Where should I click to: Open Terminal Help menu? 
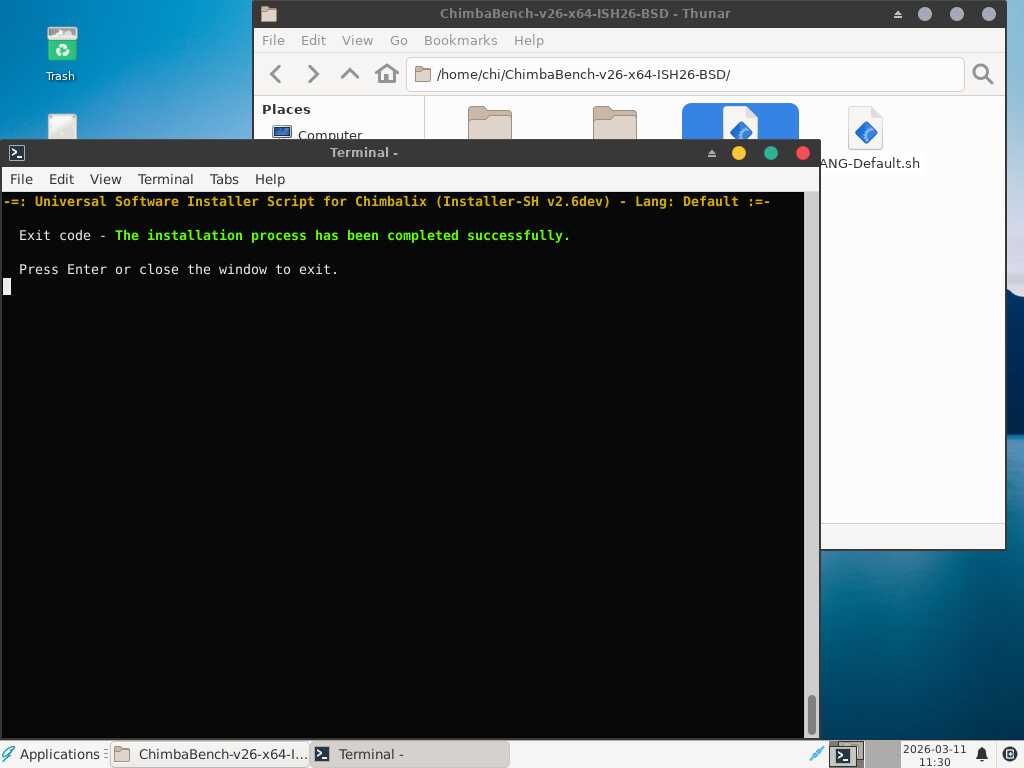[270, 179]
